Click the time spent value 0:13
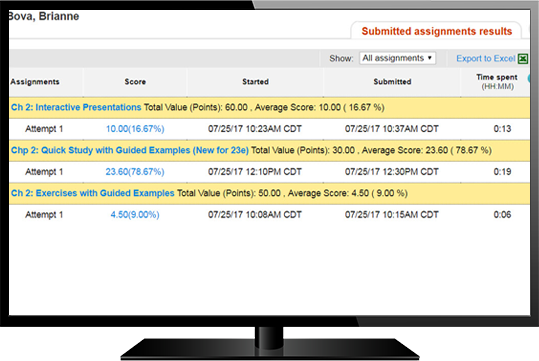Viewport: 539px width, 361px height. click(x=502, y=129)
